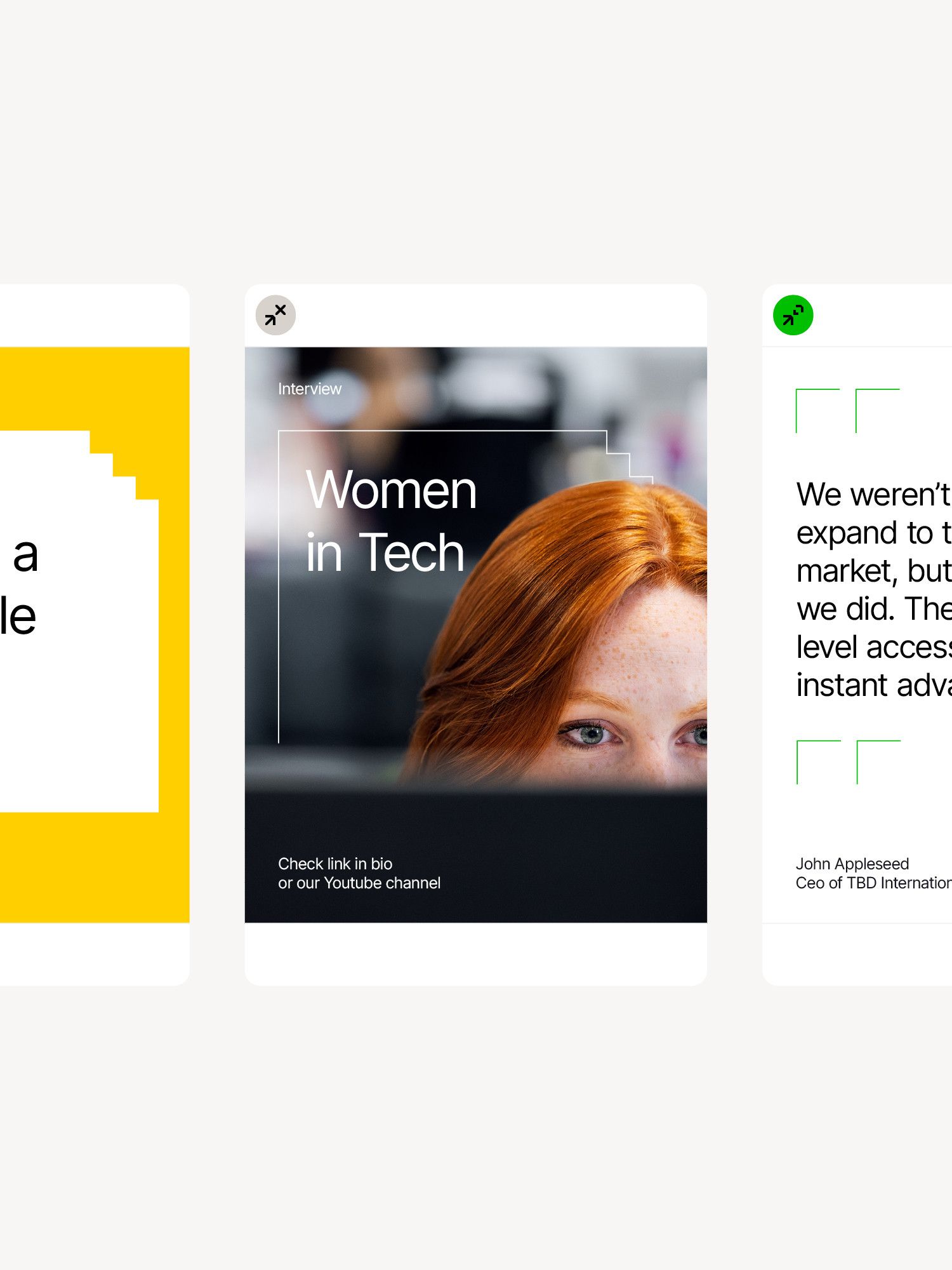Select the large letter "a" on yellow card
Image resolution: width=952 pixels, height=1270 pixels.
pyautogui.click(x=26, y=555)
